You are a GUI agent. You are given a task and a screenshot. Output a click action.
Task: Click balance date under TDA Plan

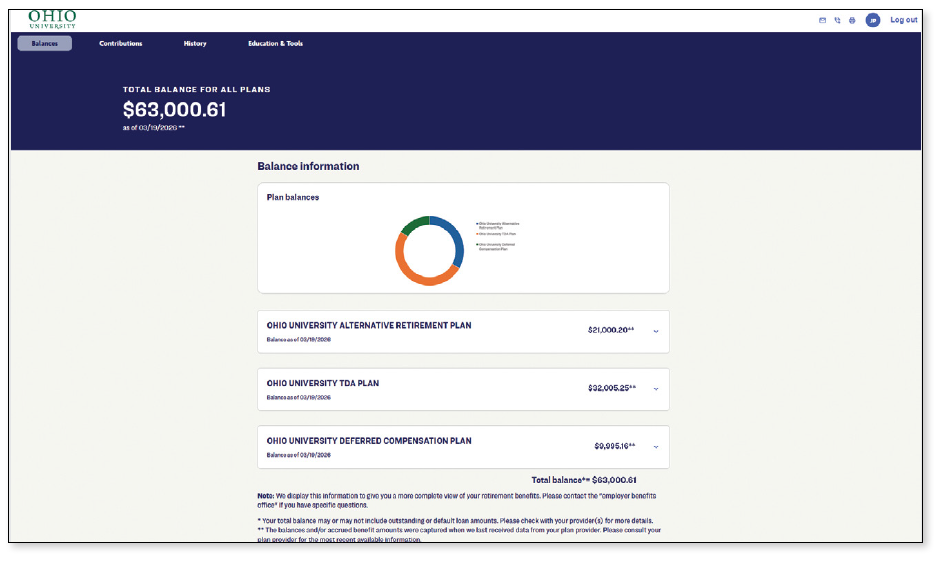[x=299, y=397]
